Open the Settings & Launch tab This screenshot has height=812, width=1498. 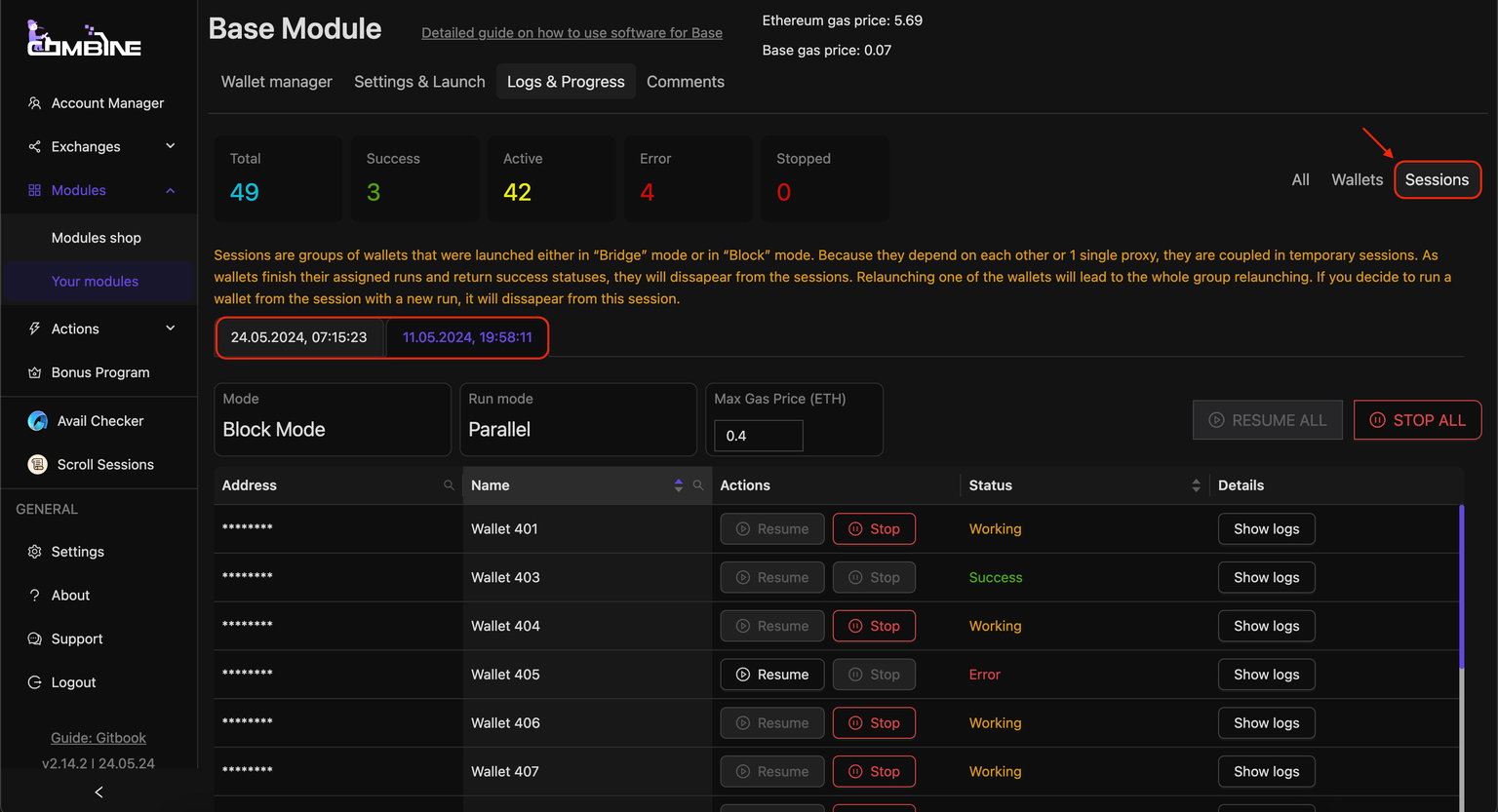click(x=419, y=82)
